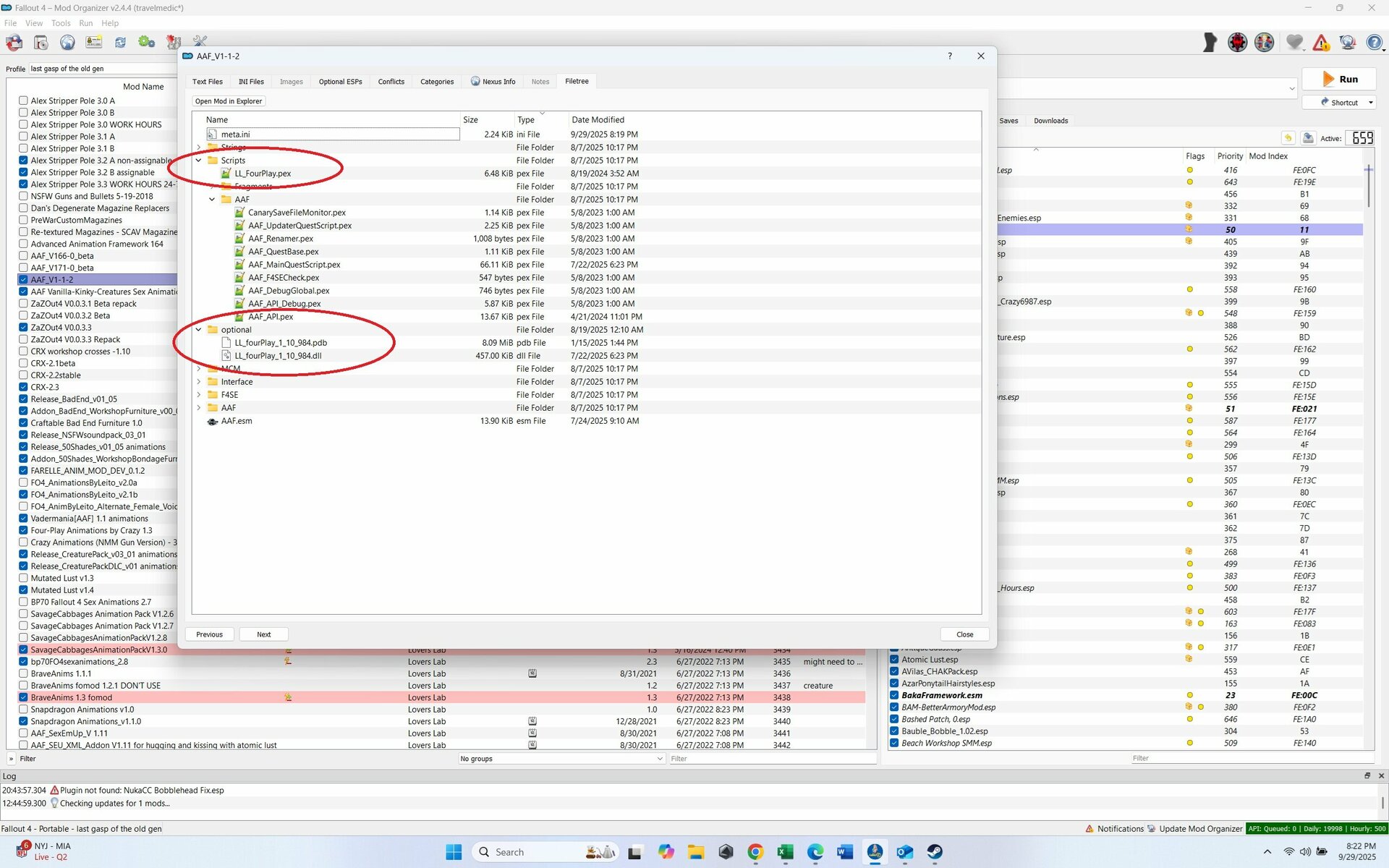Click the red gear emblem shortcut icon

coord(1237,43)
